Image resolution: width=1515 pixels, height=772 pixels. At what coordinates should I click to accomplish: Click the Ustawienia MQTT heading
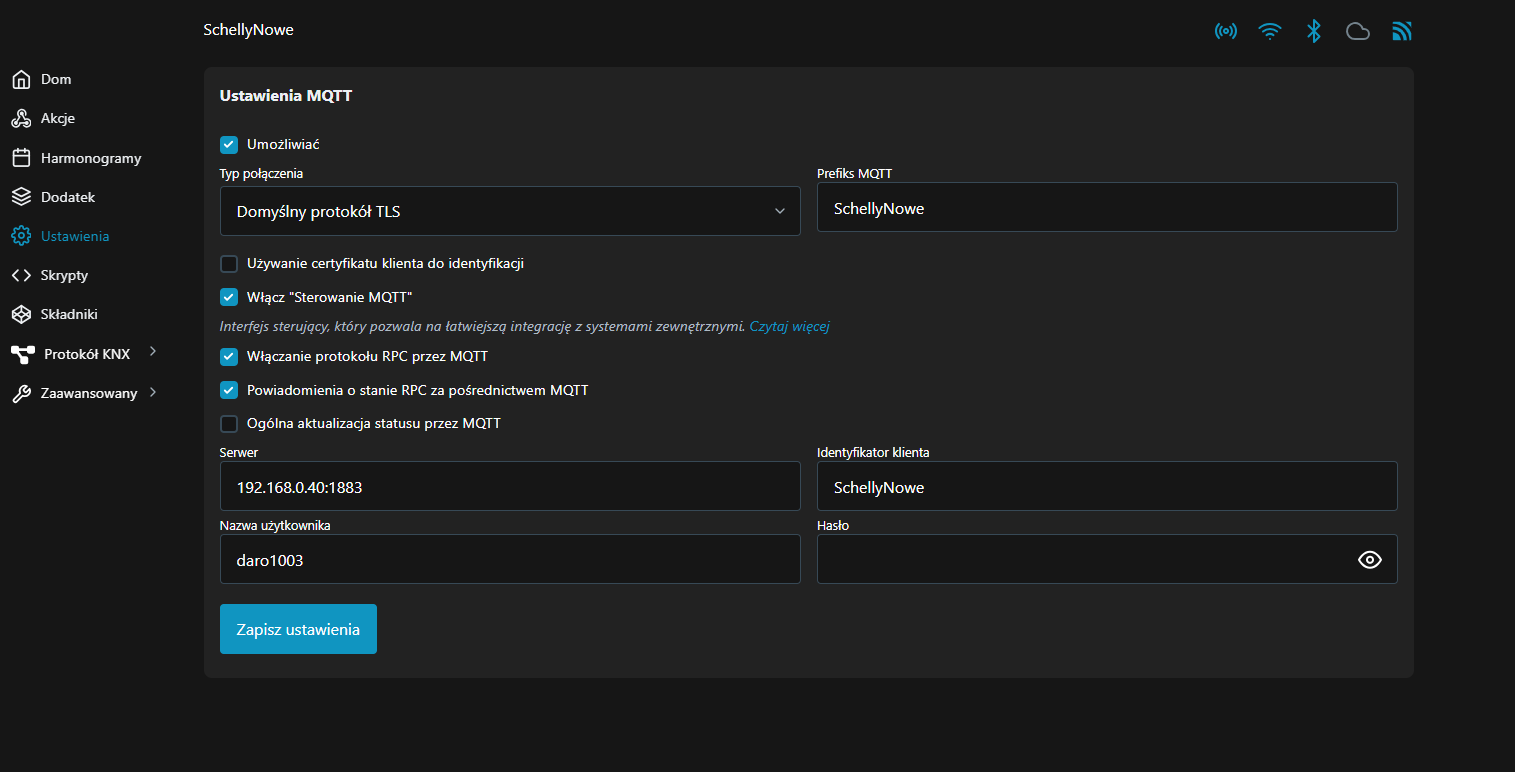(x=286, y=97)
